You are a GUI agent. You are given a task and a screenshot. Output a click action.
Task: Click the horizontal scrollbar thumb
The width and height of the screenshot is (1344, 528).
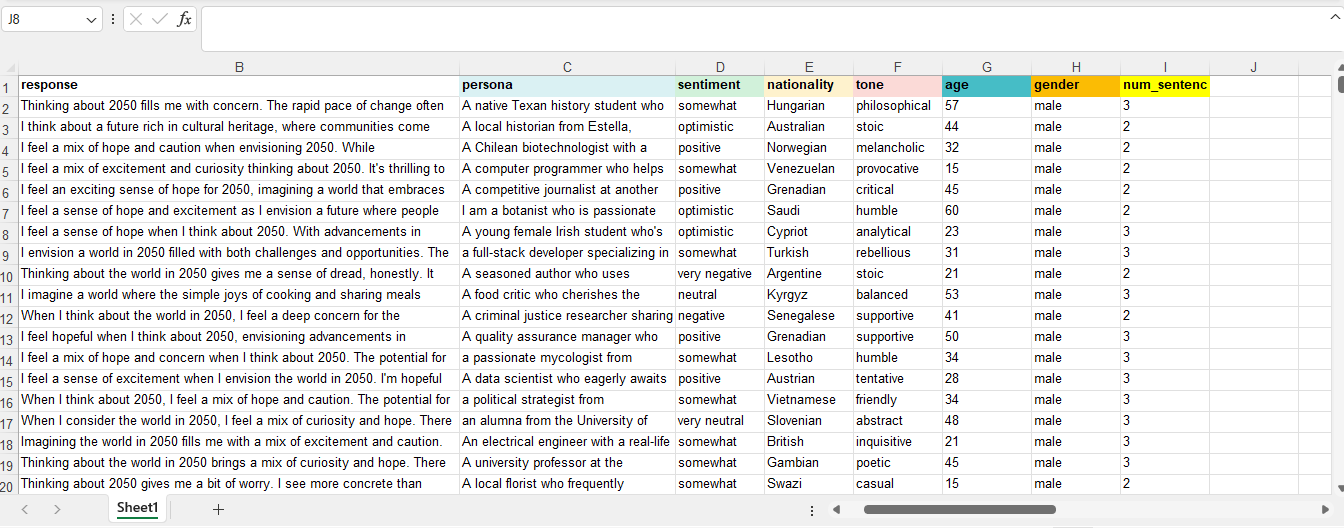tap(958, 509)
